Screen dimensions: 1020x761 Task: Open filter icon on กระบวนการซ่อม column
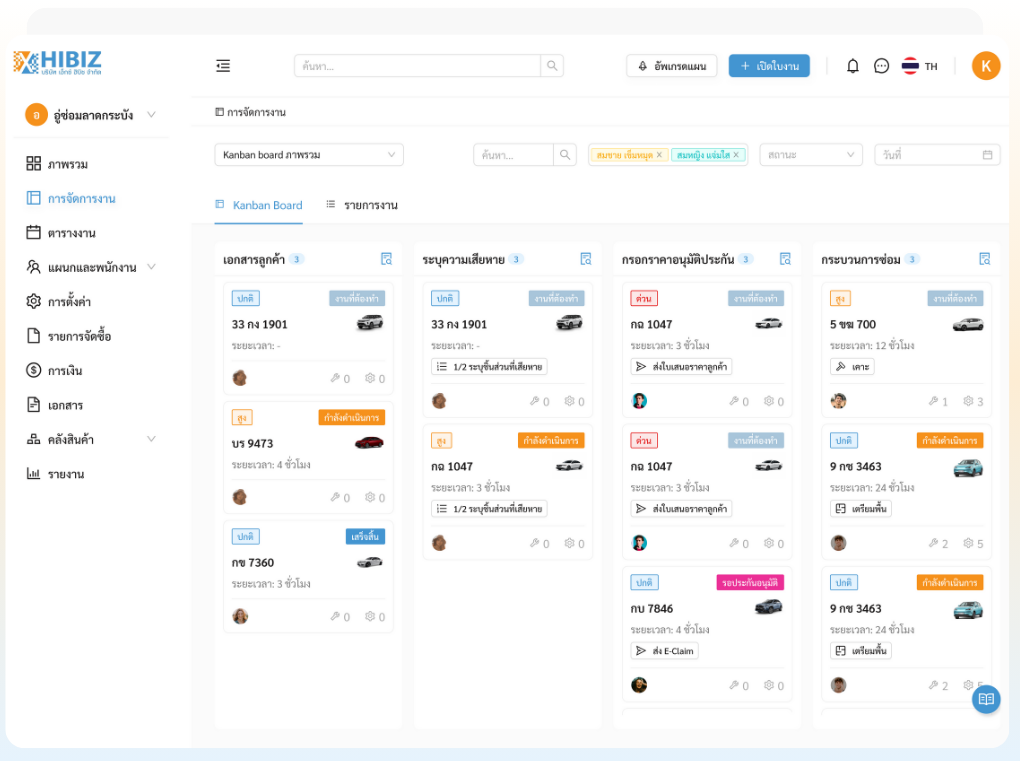click(985, 259)
